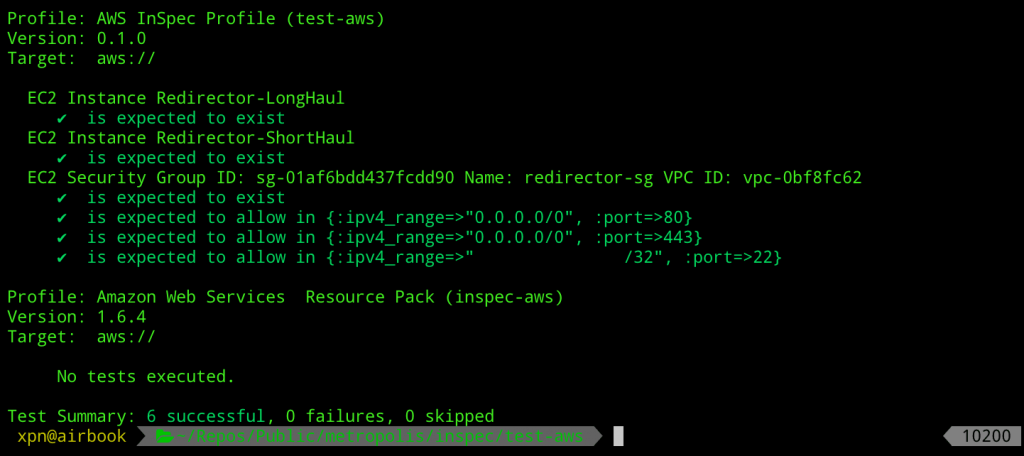Screen dimensions: 1024x456
Task: Click the checkmark under EC2 Instance Redirector-LongHaul
Action: pos(62,119)
